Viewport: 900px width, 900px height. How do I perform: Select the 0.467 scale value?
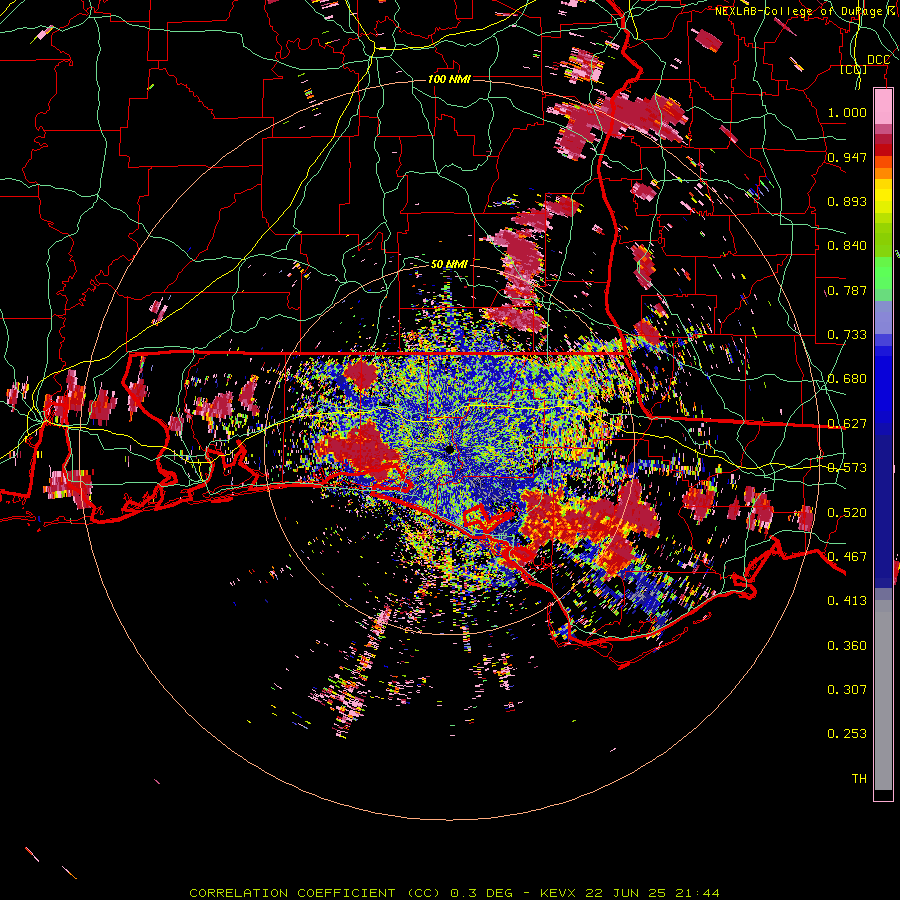pos(847,557)
